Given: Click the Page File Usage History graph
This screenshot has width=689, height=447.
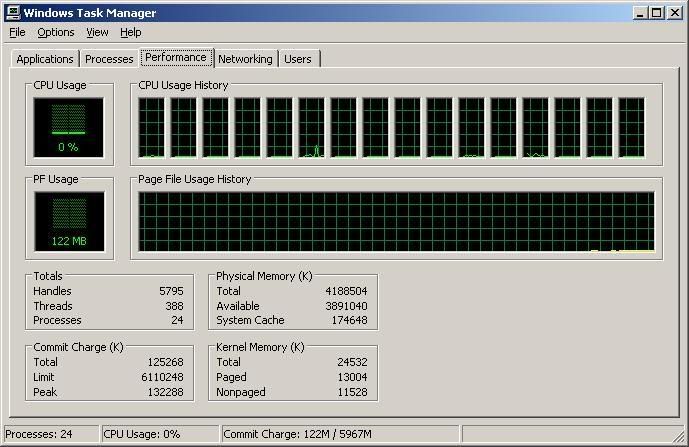Looking at the screenshot, I should pos(396,222).
